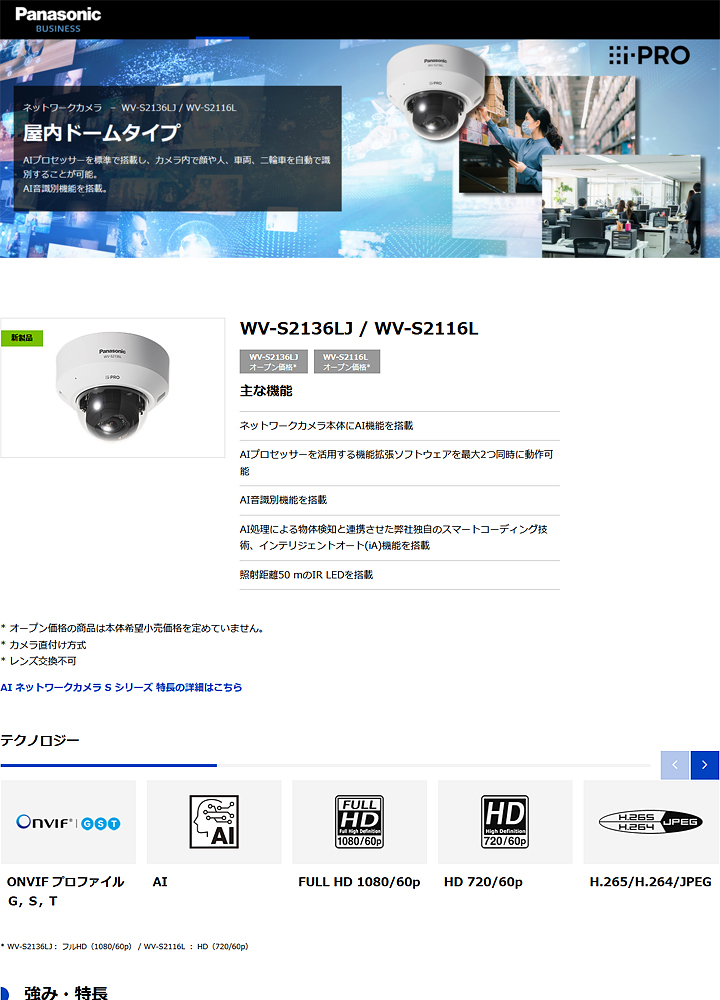Click the 新製品 green badge
Image resolution: width=720 pixels, height=1000 pixels.
point(22,338)
